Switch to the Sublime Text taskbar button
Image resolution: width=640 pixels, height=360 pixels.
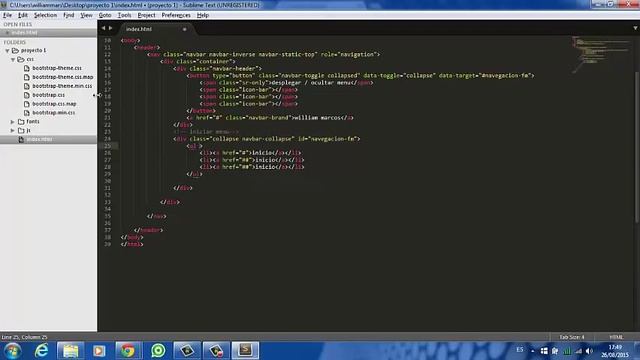(x=245, y=351)
